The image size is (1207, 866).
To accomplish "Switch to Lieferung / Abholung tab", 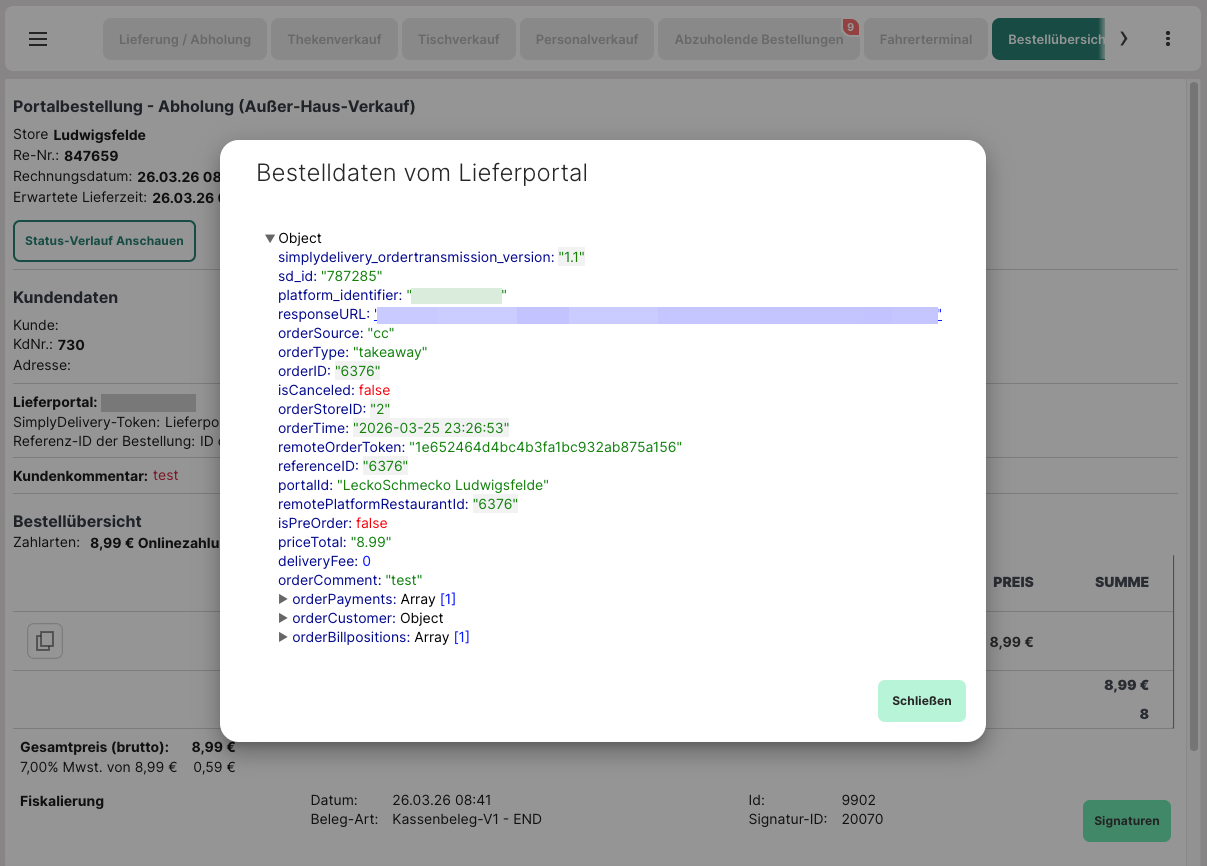I will tap(185, 40).
